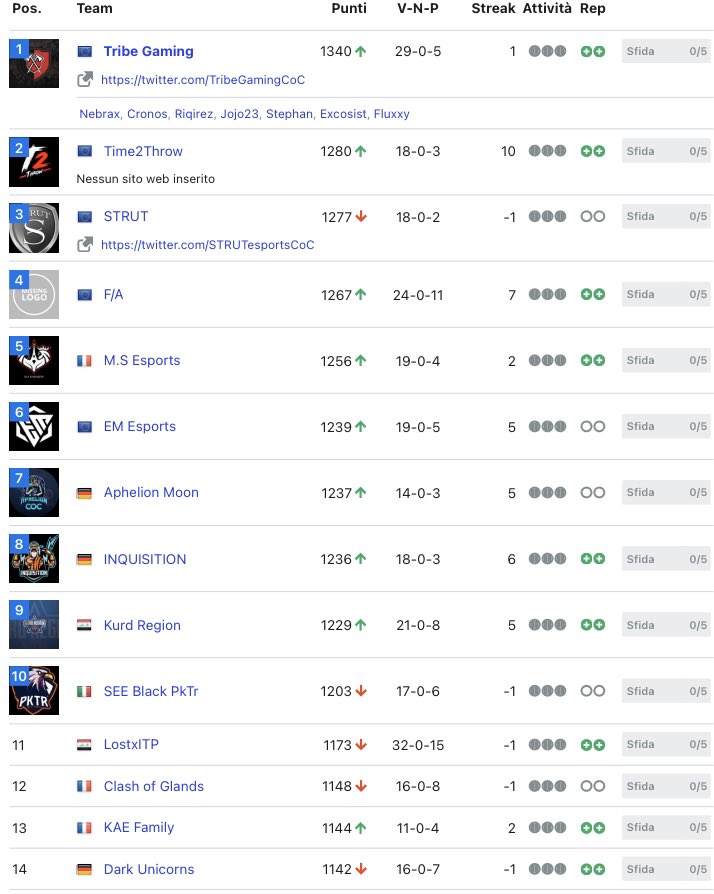Click Aphelion Moon team logo
Viewport: 714px width, 894px height.
(x=34, y=493)
